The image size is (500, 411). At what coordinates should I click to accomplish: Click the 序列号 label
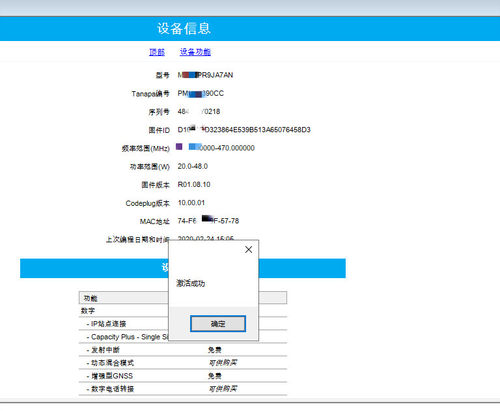[159, 112]
